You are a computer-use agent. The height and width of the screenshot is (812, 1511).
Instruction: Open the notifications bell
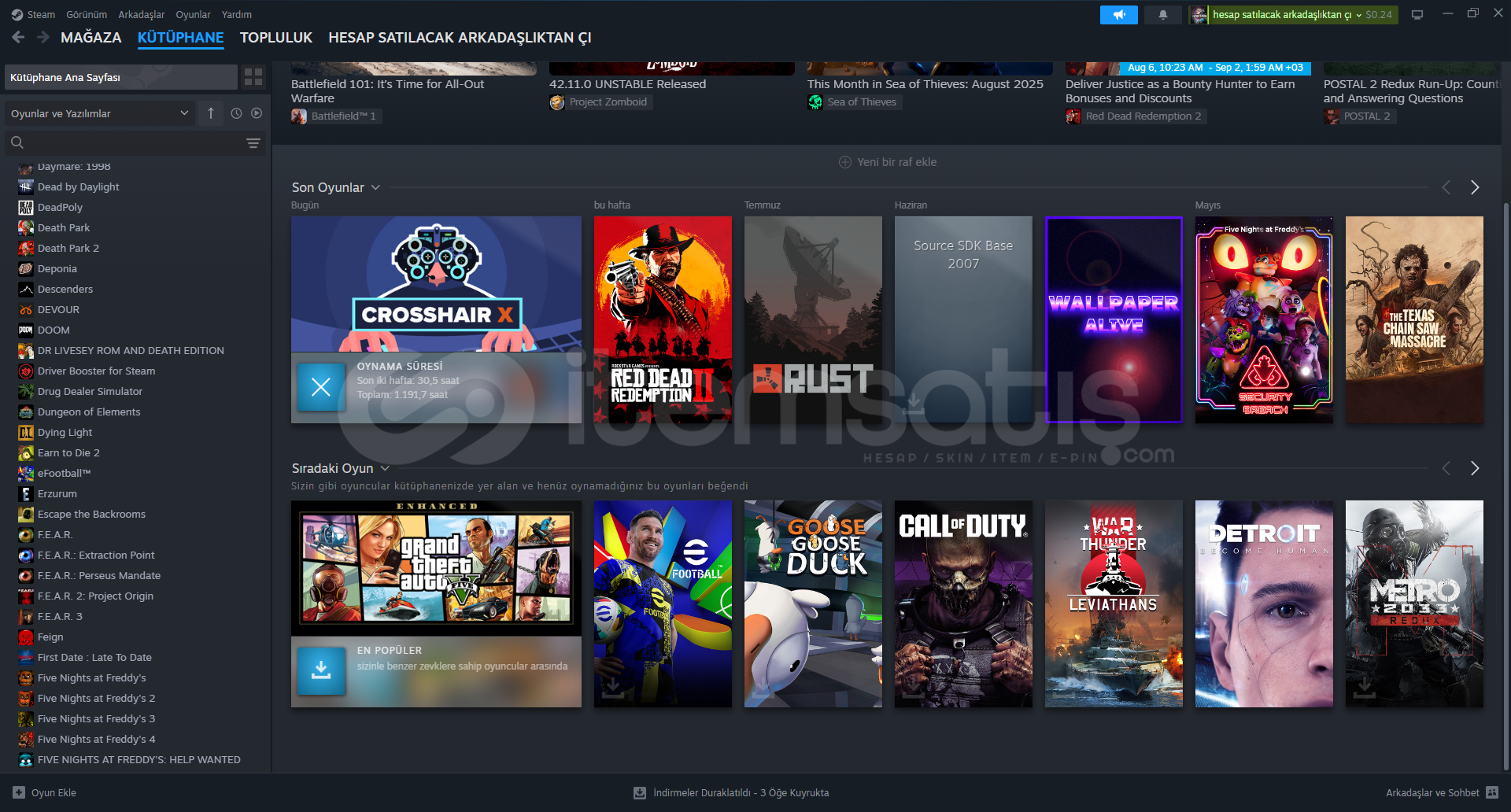pos(1162,14)
